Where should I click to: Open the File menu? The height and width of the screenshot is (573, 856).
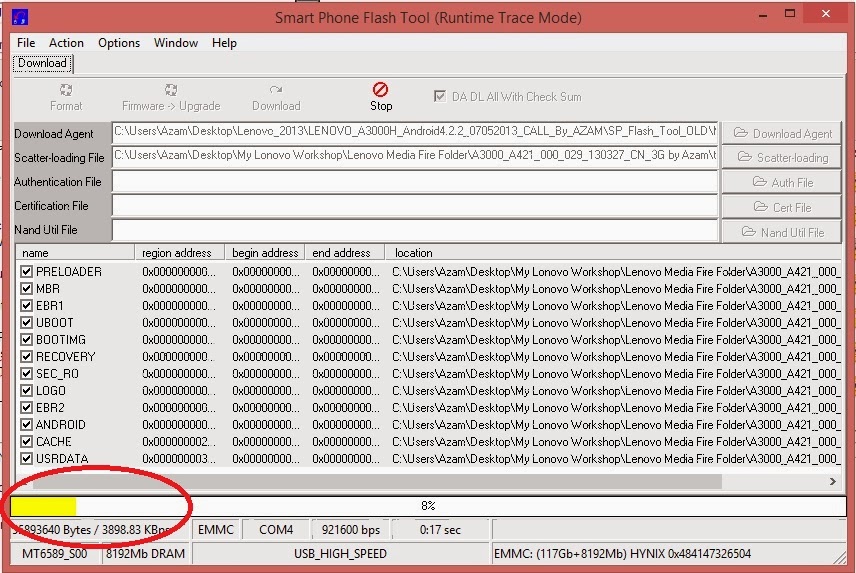pos(26,43)
